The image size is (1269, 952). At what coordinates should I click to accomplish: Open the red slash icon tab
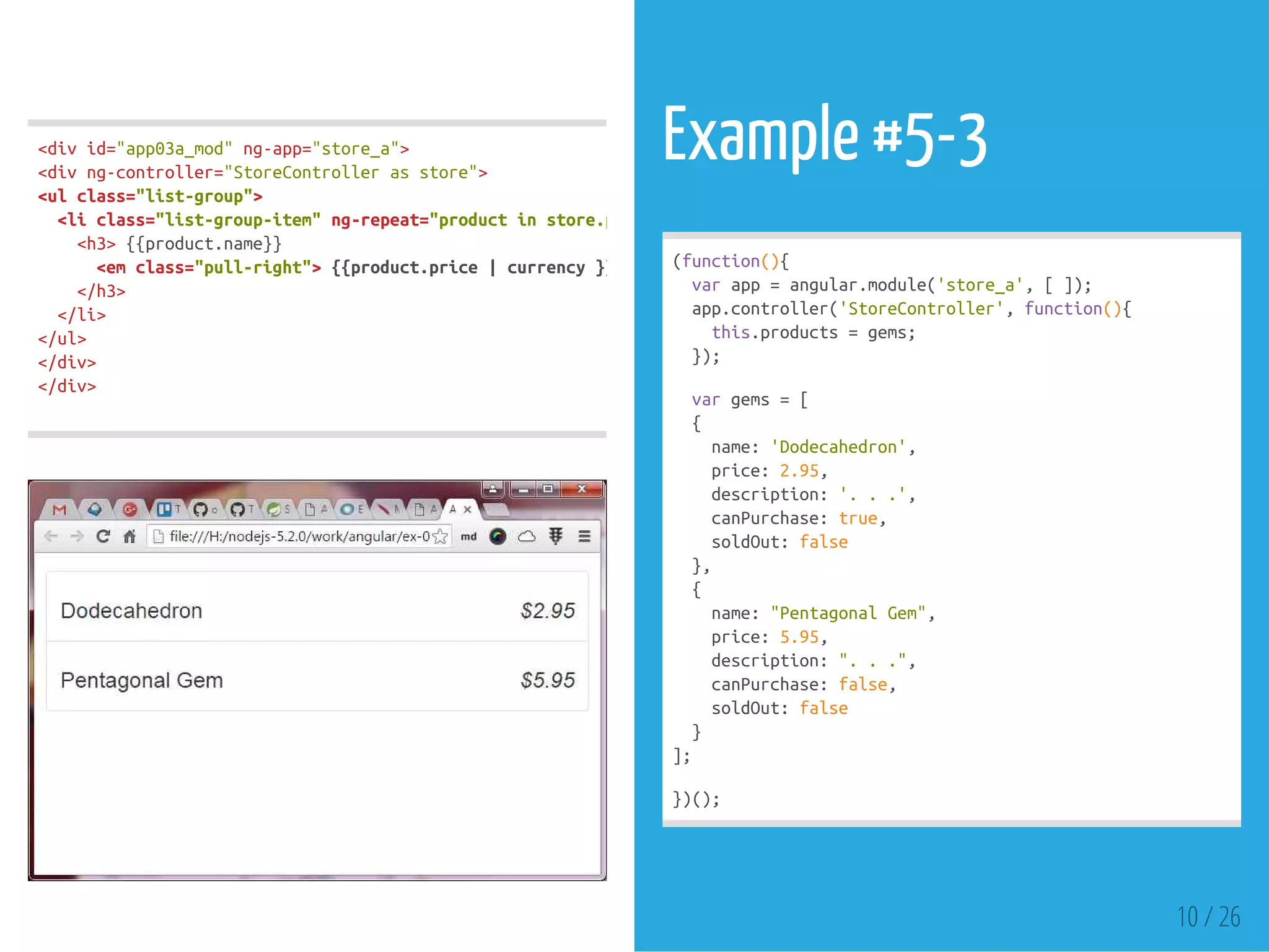click(x=388, y=509)
